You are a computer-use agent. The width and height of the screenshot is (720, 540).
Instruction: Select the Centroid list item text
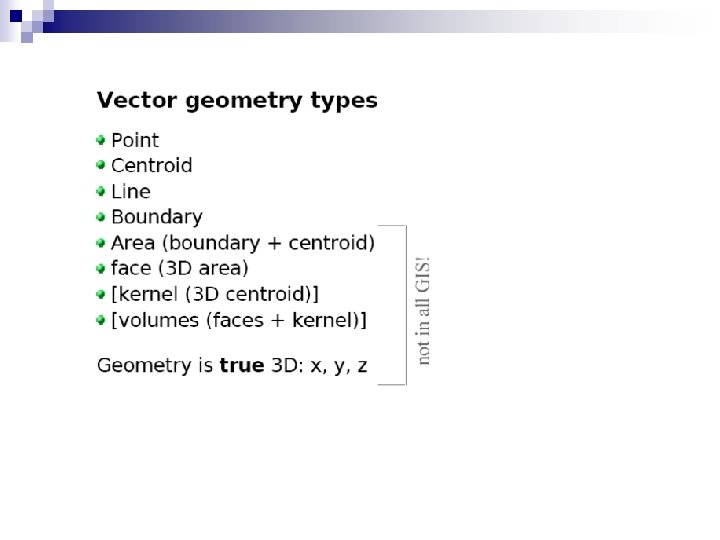click(152, 165)
